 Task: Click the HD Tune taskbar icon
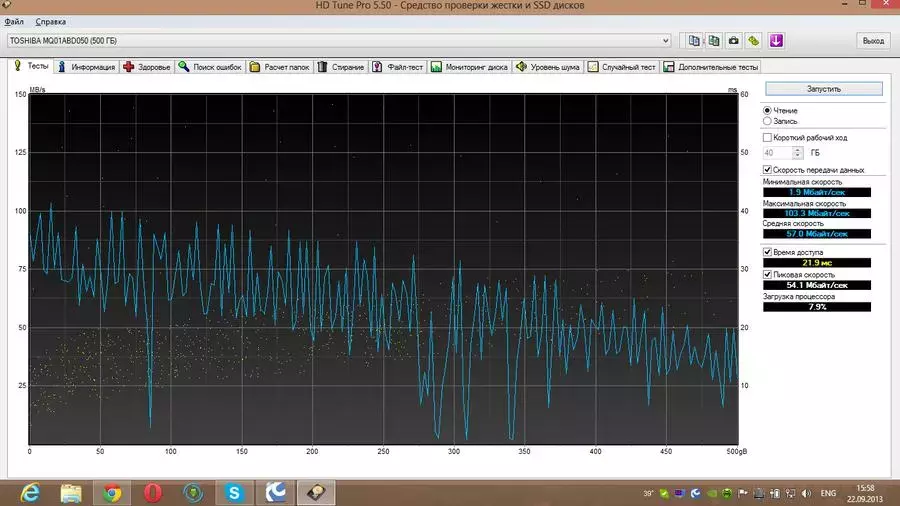316,493
